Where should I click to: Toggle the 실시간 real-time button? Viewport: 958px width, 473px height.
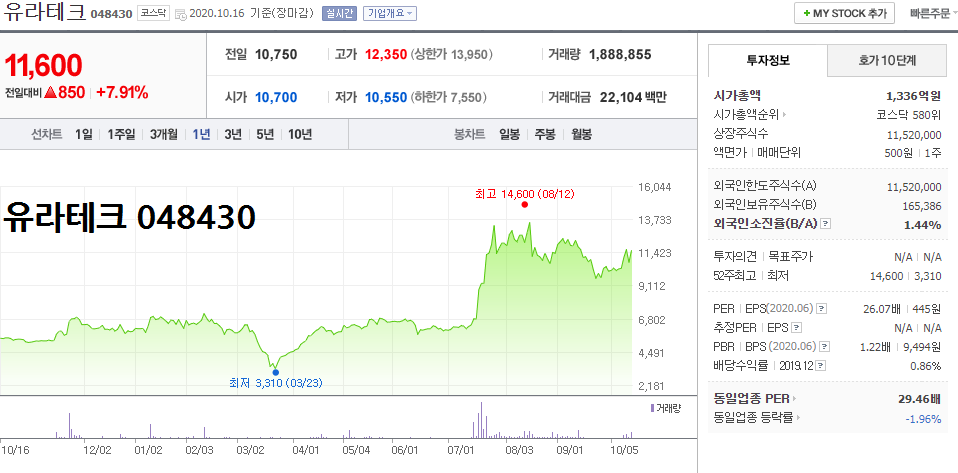(x=340, y=13)
